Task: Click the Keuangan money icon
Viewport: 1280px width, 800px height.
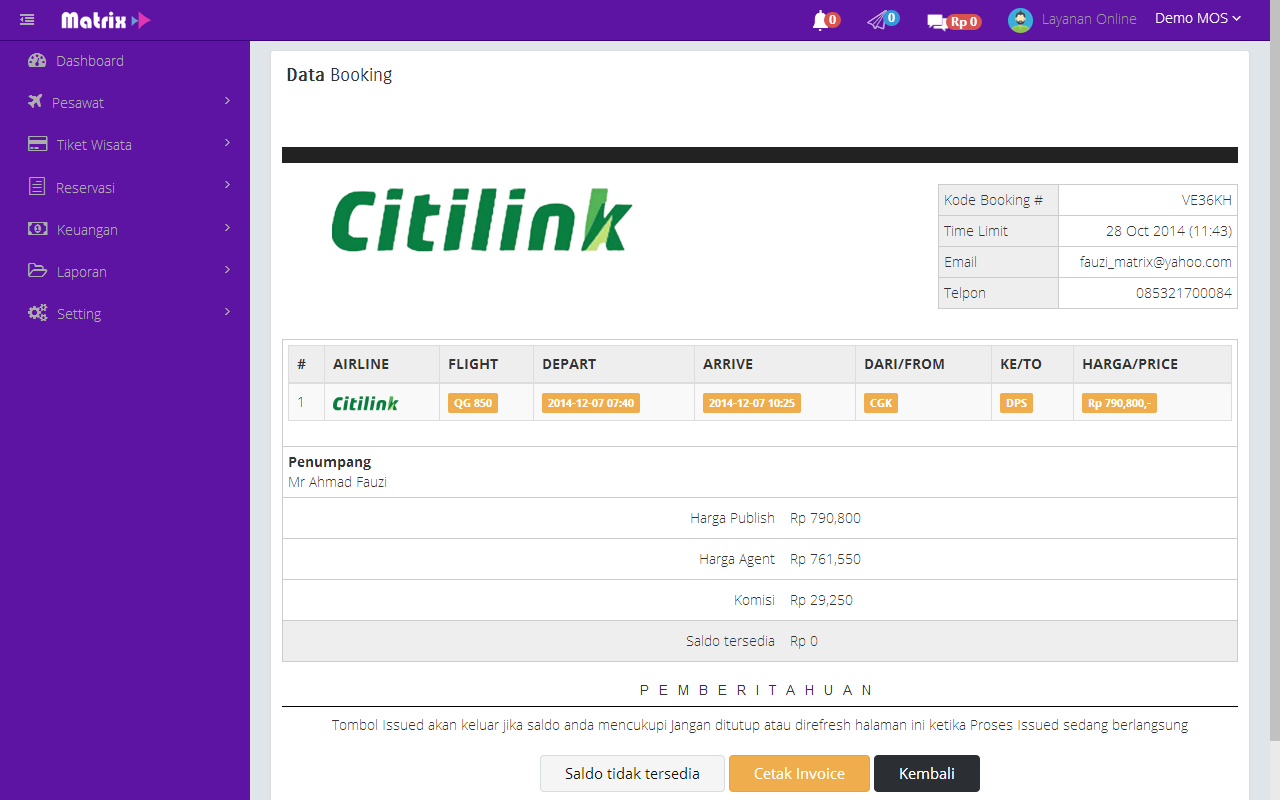Action: 37,229
